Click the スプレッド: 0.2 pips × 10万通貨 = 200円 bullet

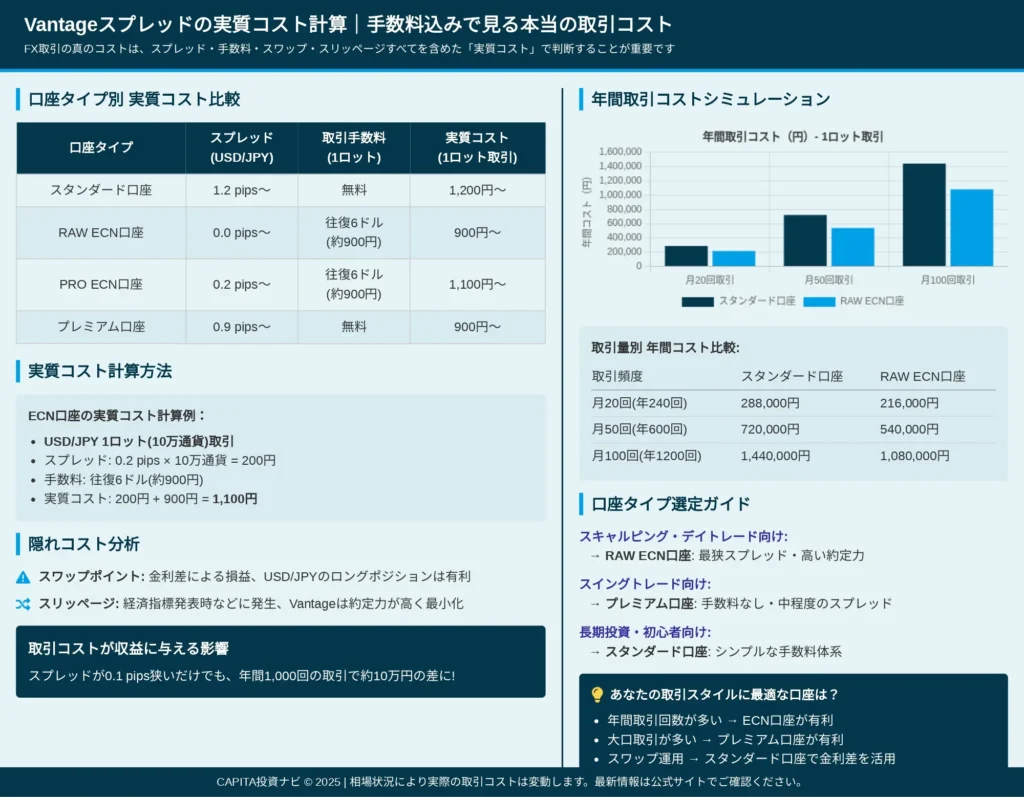[160, 461]
